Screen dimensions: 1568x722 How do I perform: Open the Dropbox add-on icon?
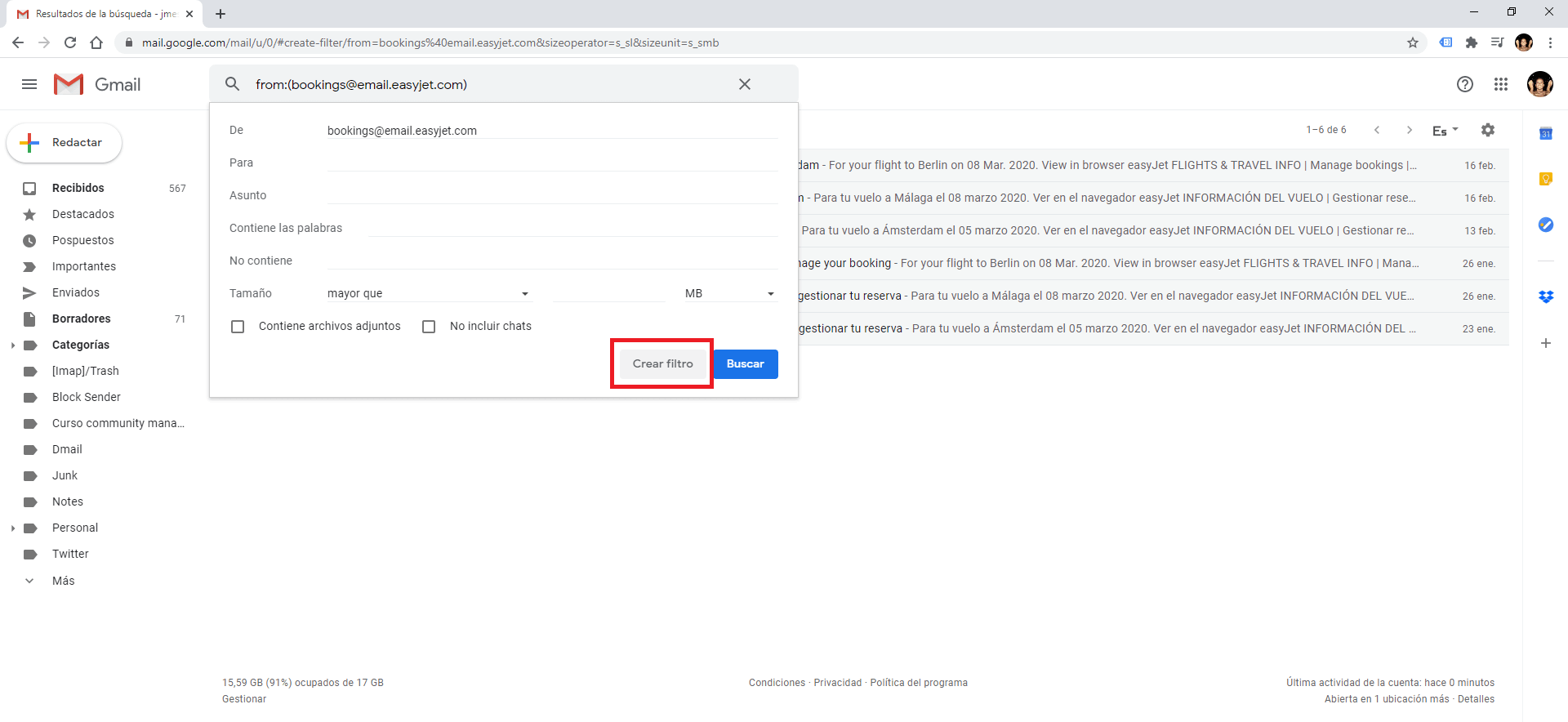tap(1546, 297)
